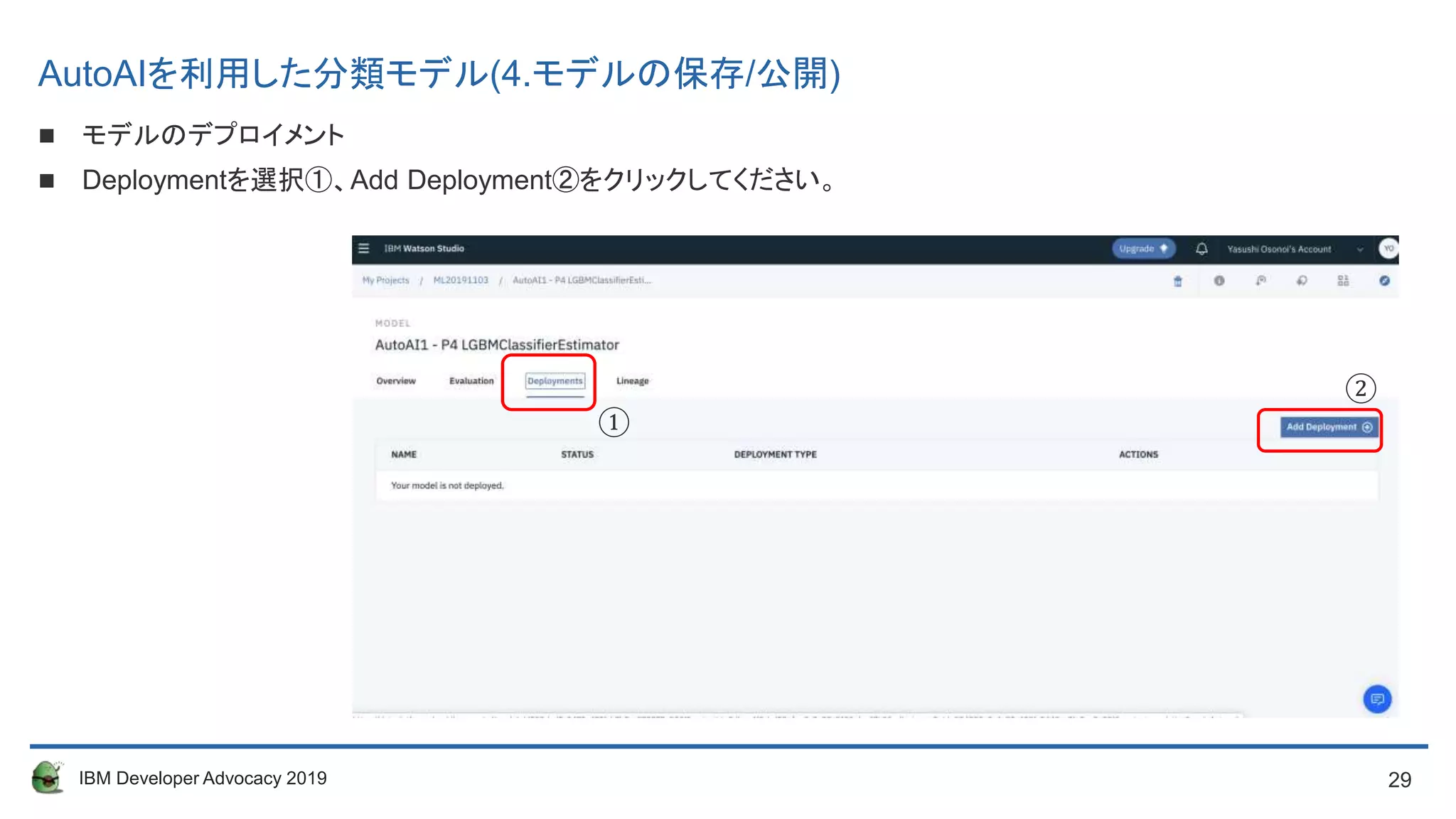1456x819 pixels.
Task: Click the trash delete icon in toolbar
Action: tap(1177, 281)
